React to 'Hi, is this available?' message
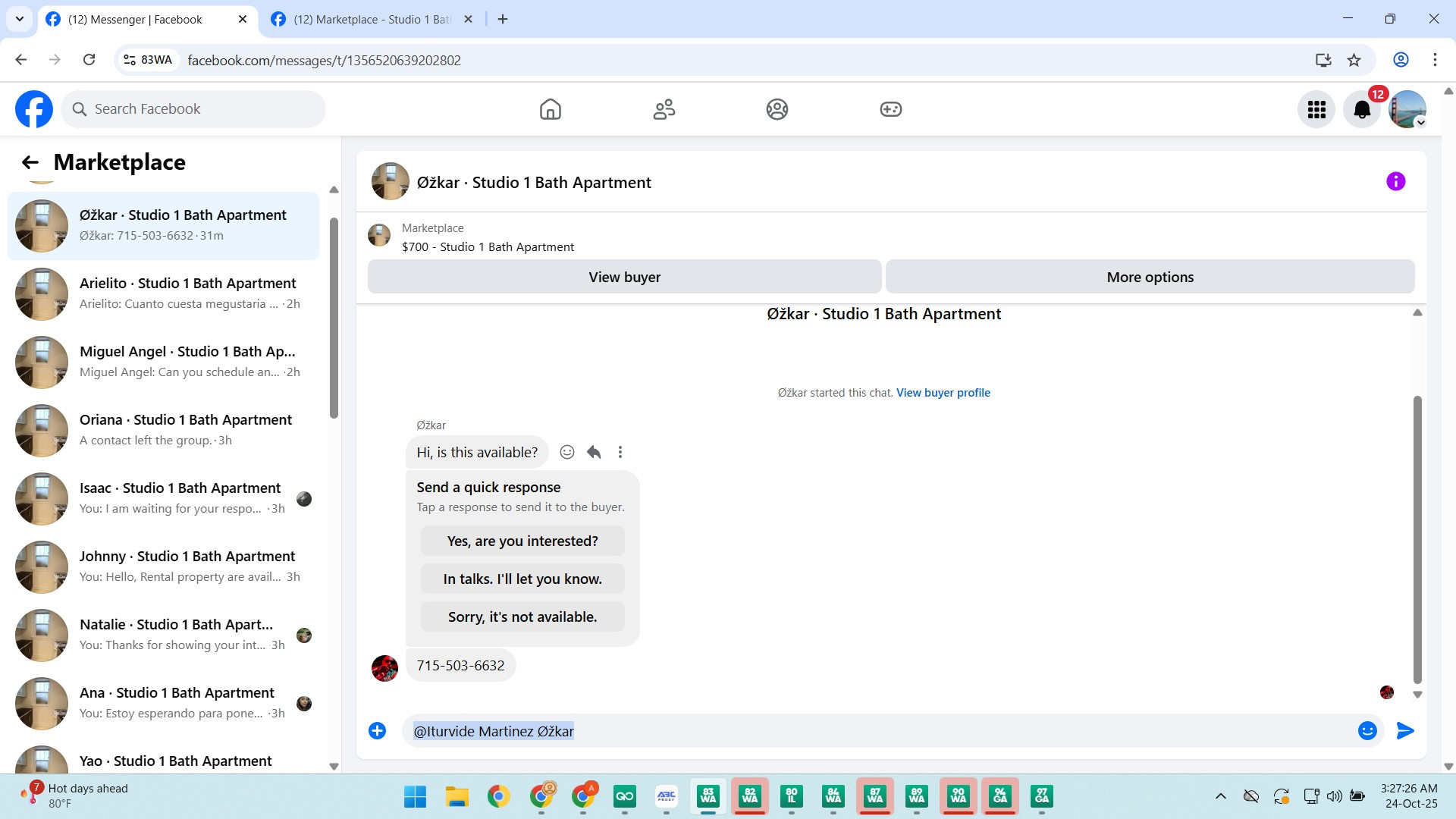 566,452
